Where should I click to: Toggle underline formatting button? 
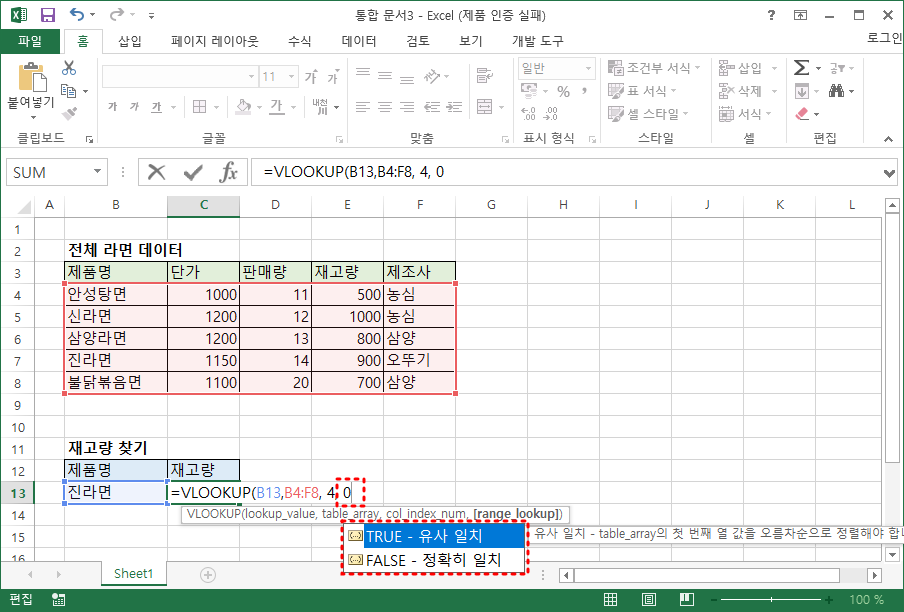pyautogui.click(x=156, y=107)
